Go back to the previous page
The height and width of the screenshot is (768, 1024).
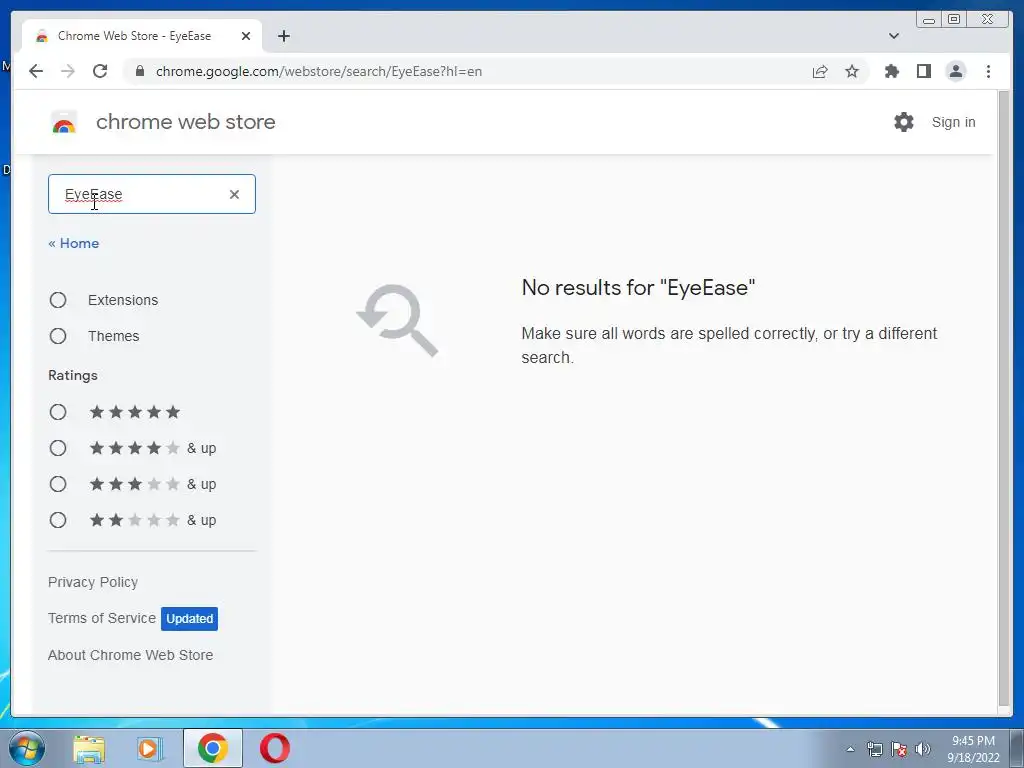pyautogui.click(x=36, y=71)
